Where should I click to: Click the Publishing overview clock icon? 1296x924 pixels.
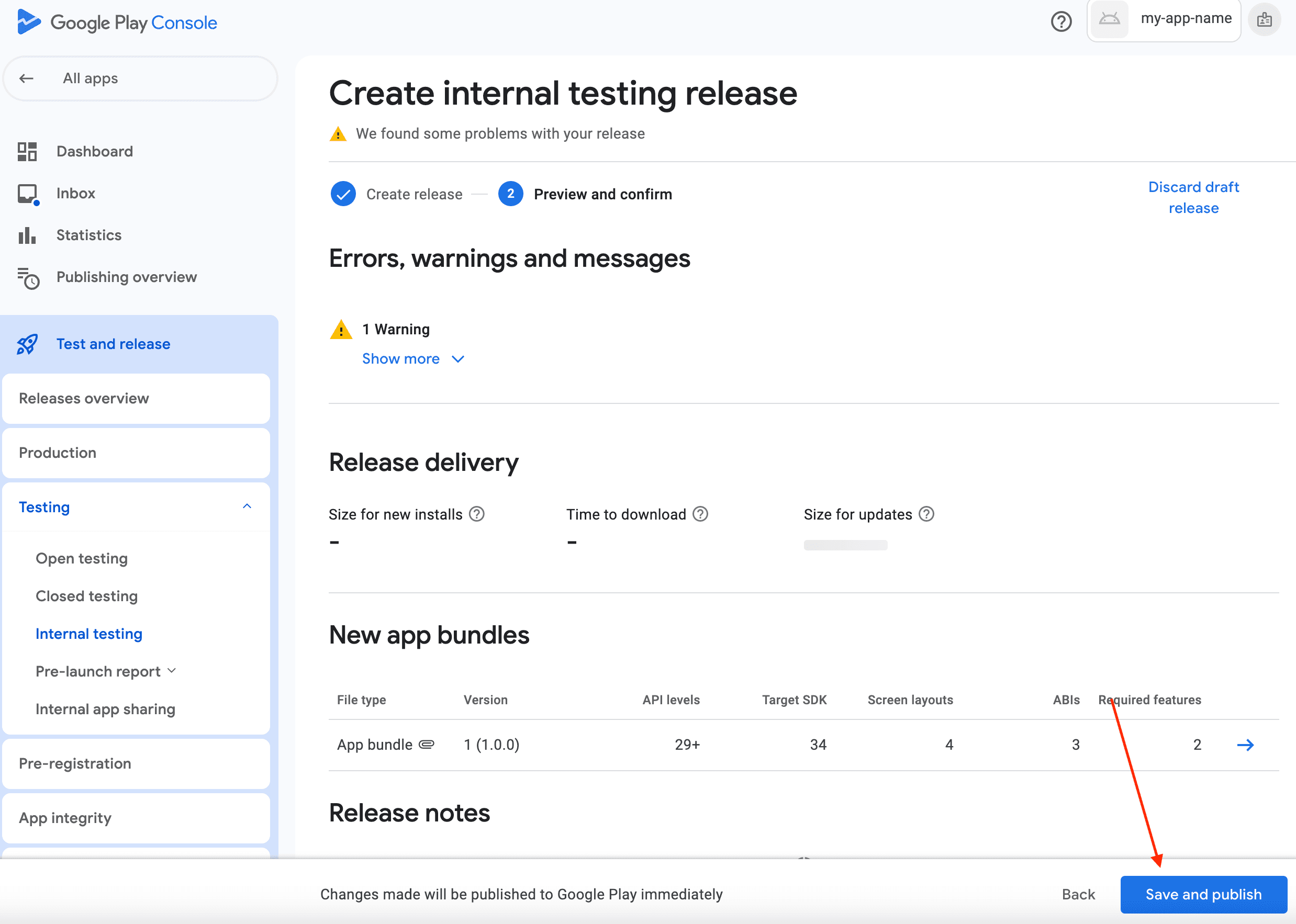[28, 278]
